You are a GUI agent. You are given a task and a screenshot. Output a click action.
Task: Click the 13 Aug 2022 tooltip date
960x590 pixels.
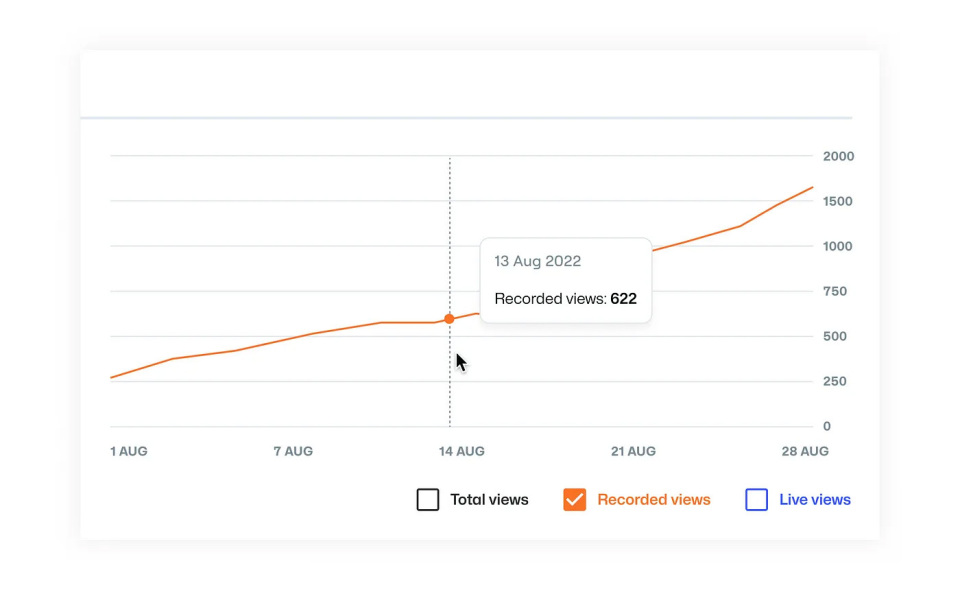(537, 261)
